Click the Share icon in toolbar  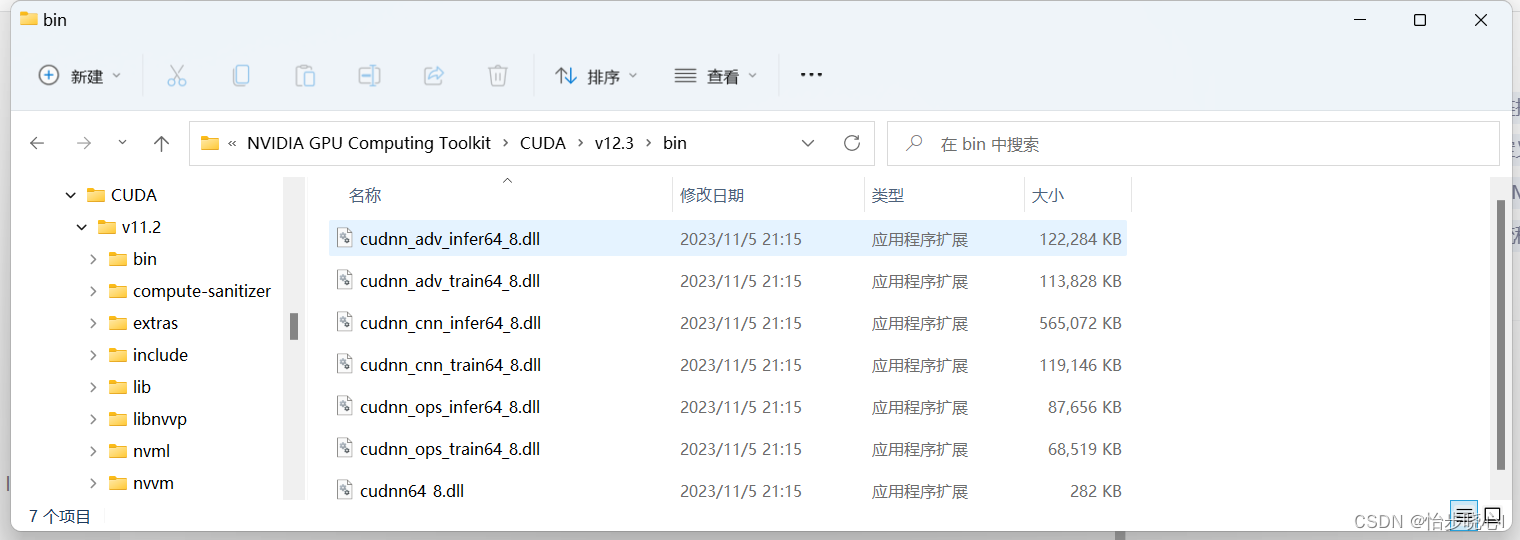434,76
